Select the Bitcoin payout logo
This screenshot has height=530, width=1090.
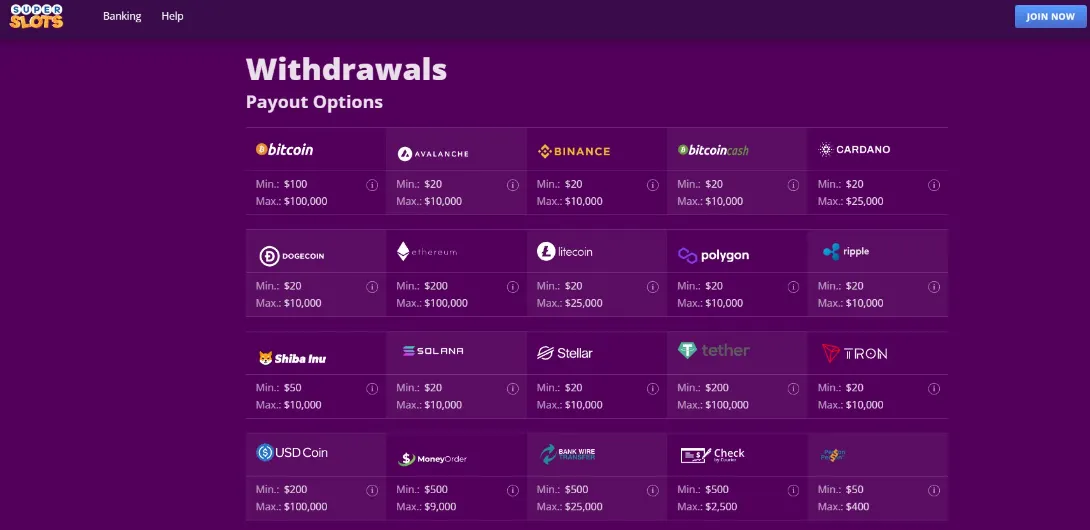285,150
